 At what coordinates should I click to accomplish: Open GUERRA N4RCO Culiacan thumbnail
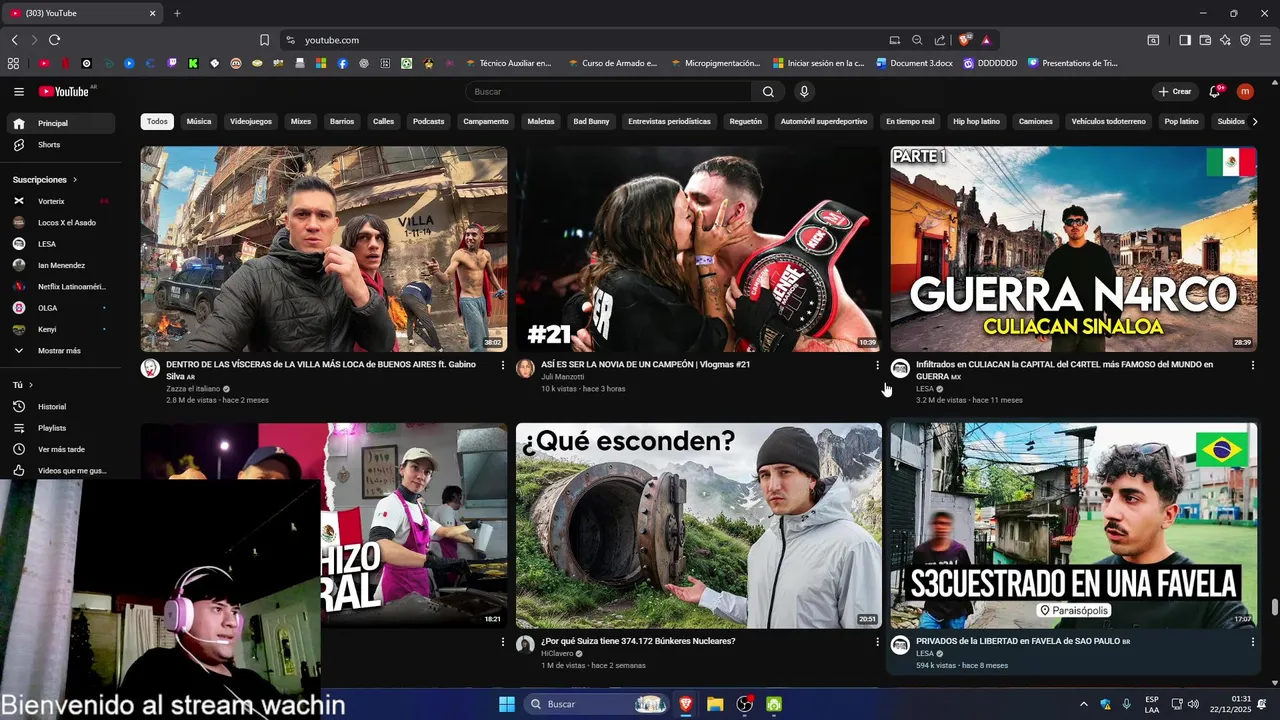tap(1074, 249)
